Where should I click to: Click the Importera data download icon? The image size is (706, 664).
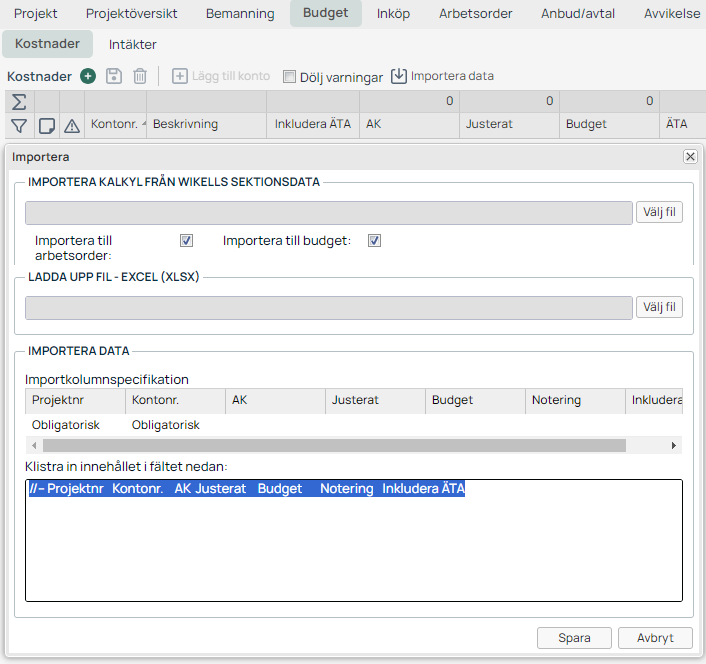(x=398, y=76)
